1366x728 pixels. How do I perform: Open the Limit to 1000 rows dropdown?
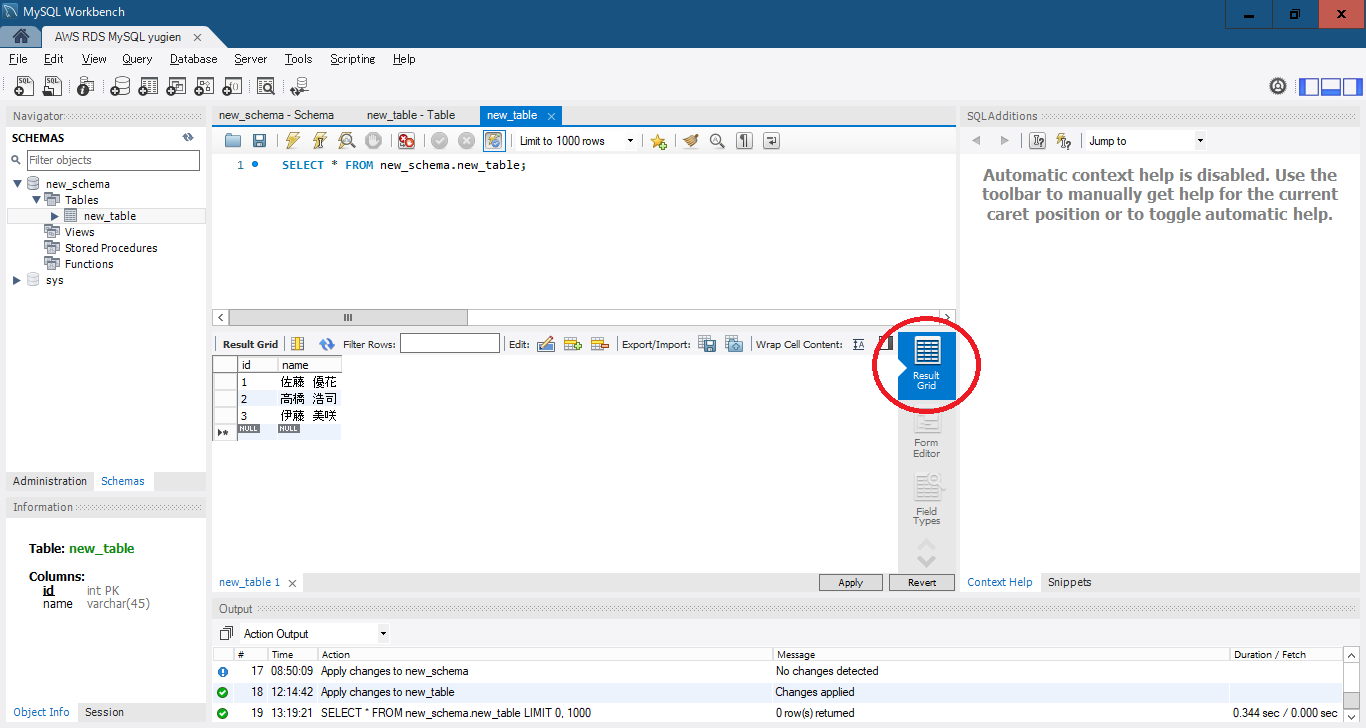[x=630, y=141]
